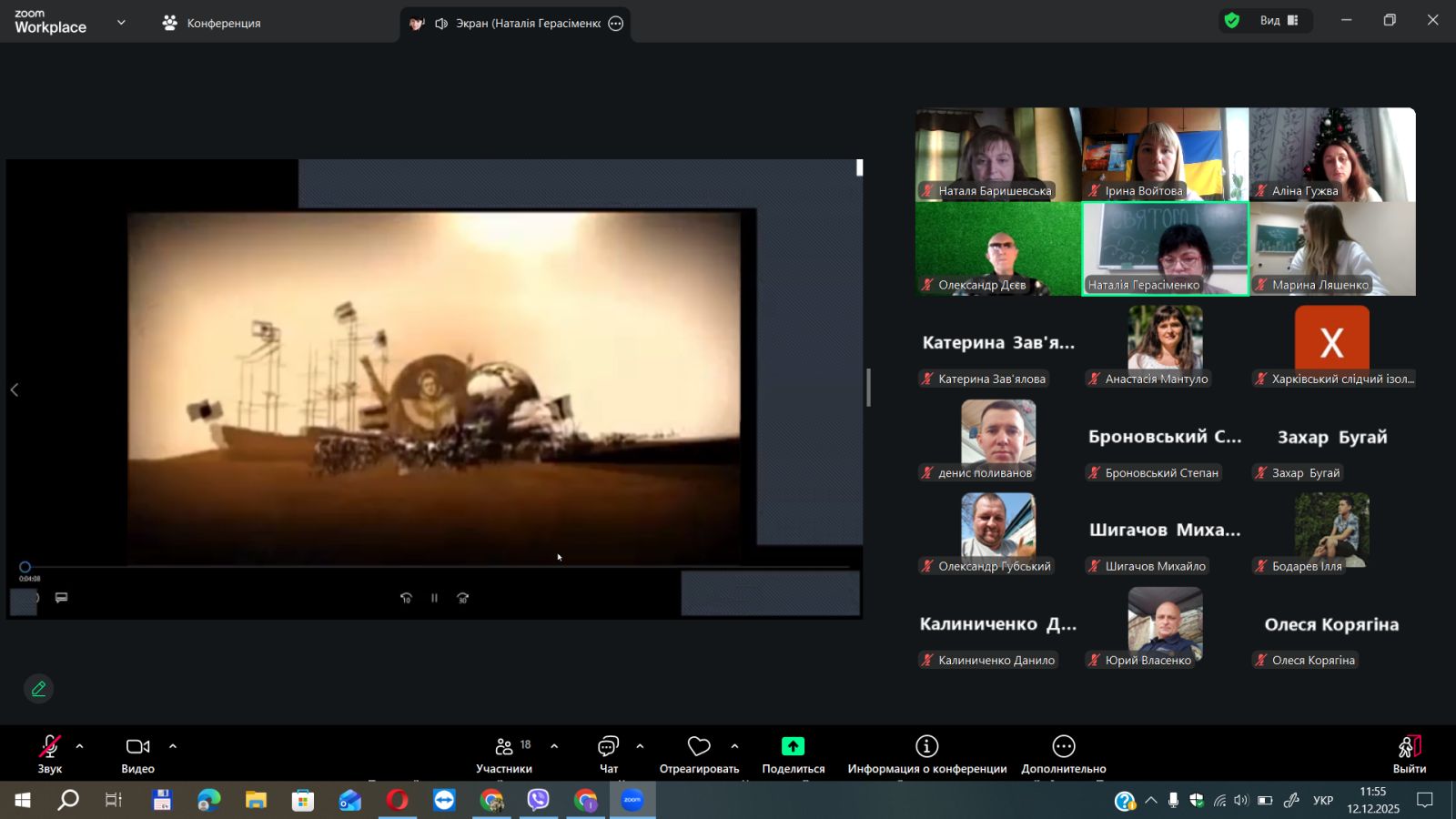Screen dimensions: 1456x819
Task: Click the green encryption shield icon
Action: click(1232, 21)
